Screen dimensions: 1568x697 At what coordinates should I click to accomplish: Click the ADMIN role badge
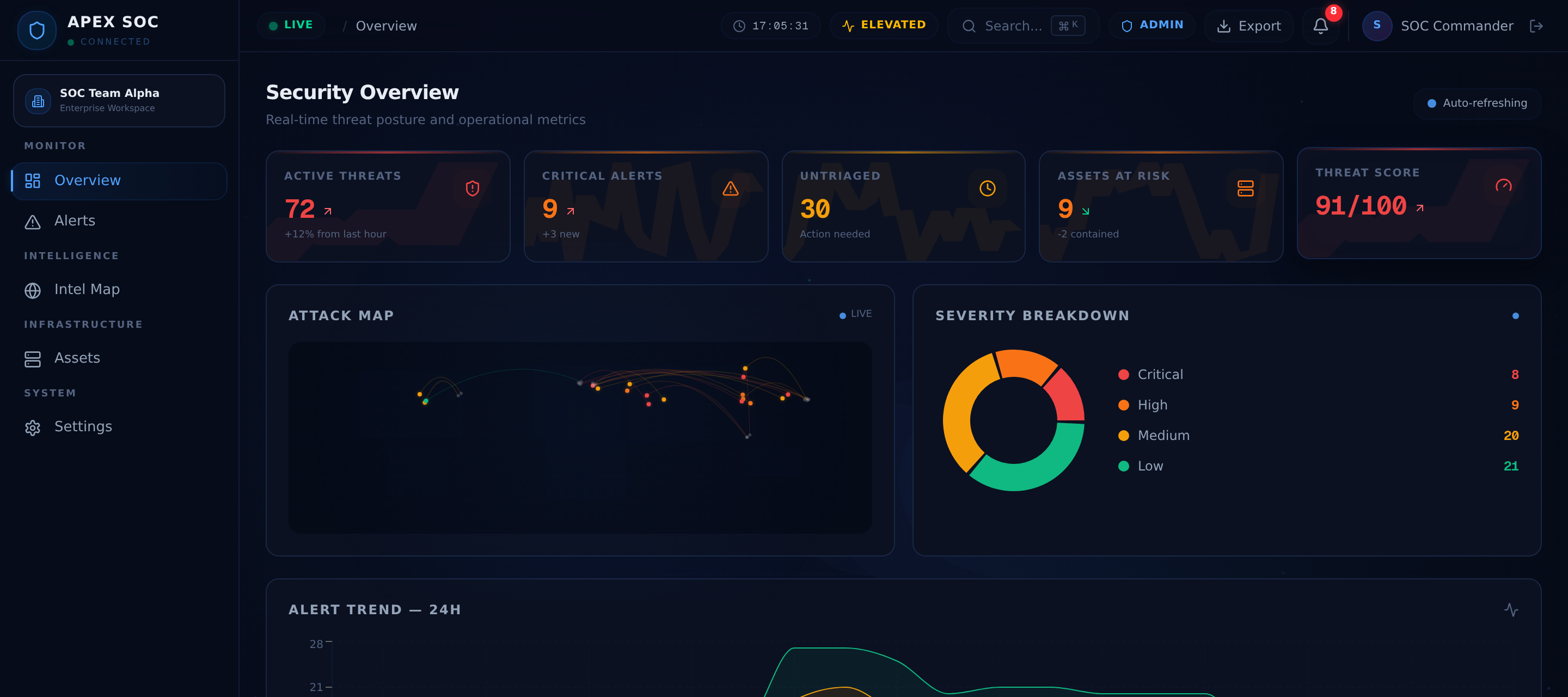click(1152, 26)
